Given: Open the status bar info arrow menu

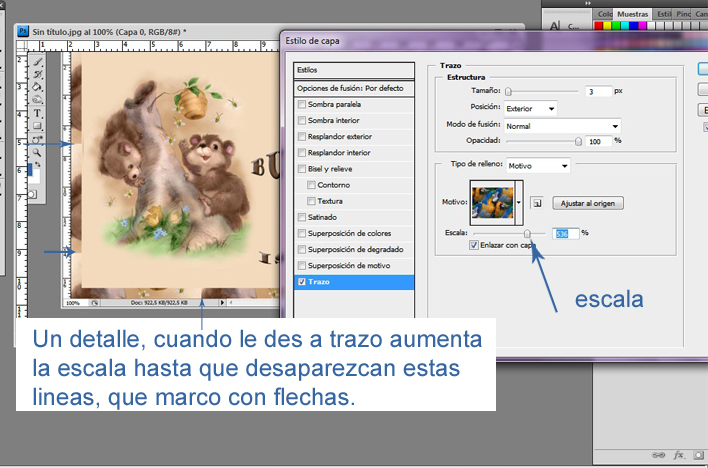Looking at the screenshot, I should [x=222, y=303].
